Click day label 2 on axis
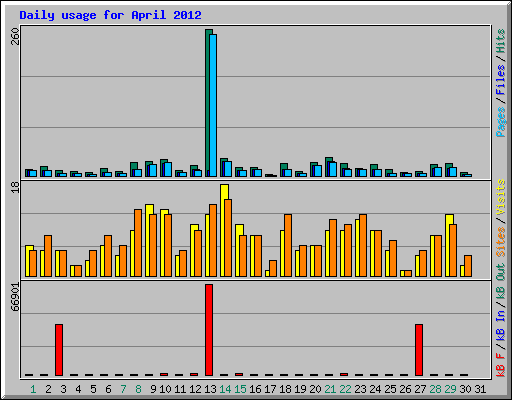 (48, 389)
